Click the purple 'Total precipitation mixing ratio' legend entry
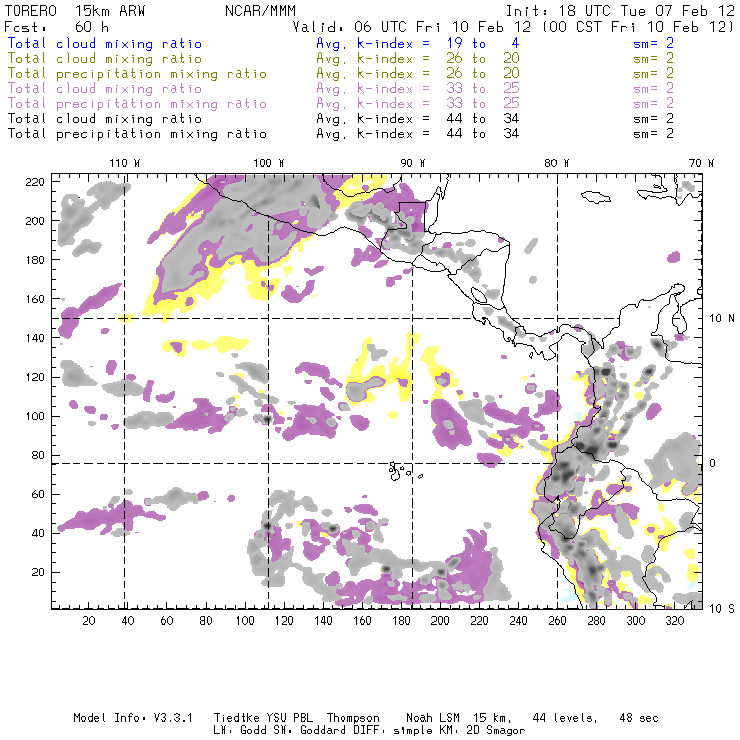Viewport: 740px width, 740px height. [137, 104]
